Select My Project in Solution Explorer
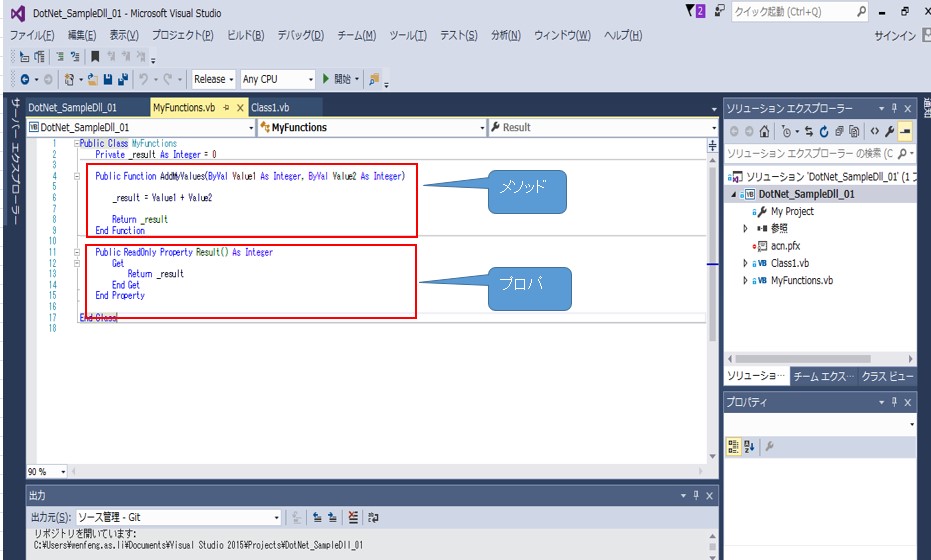 tap(791, 211)
